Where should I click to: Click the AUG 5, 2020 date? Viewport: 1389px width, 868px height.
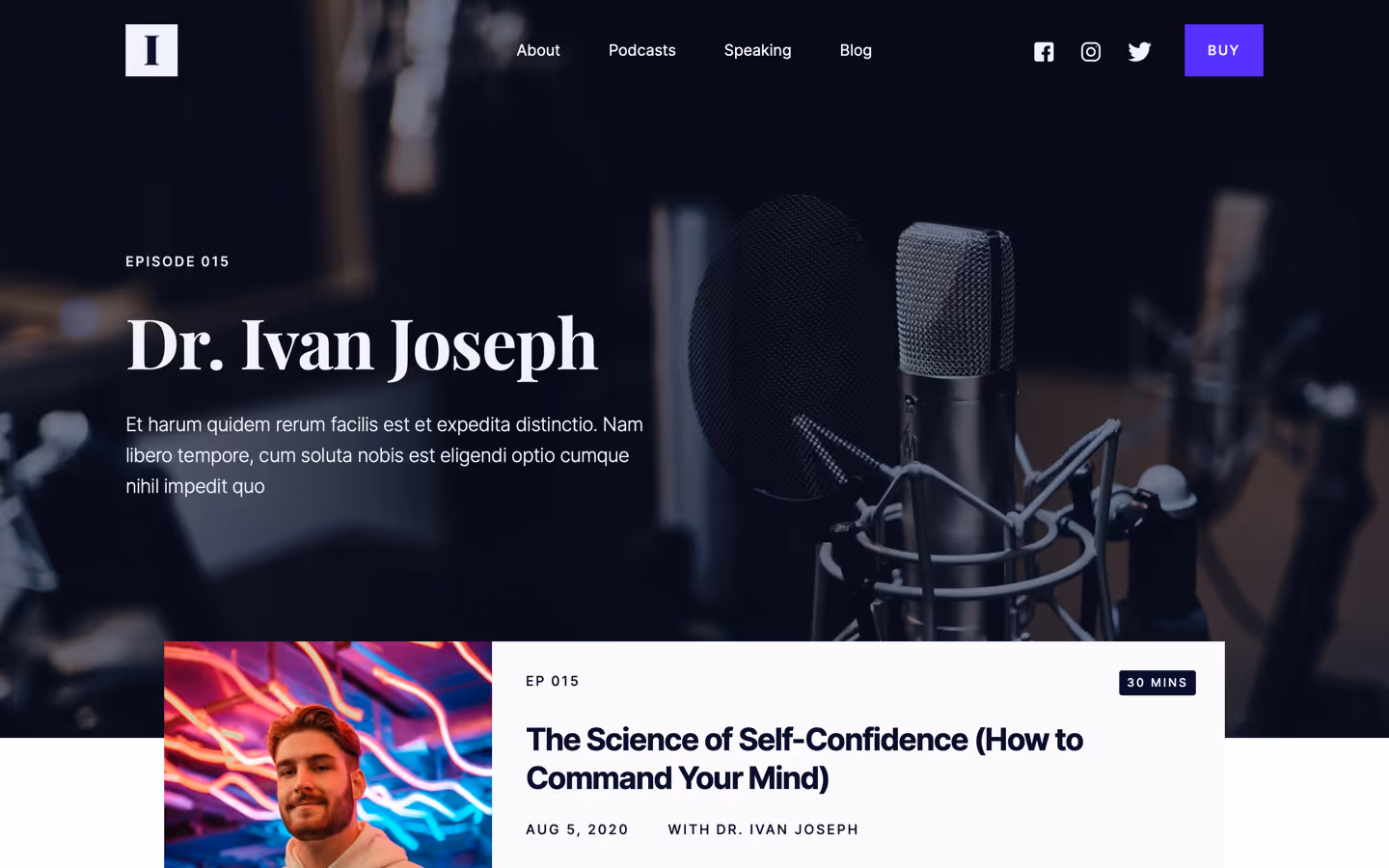pos(577,829)
